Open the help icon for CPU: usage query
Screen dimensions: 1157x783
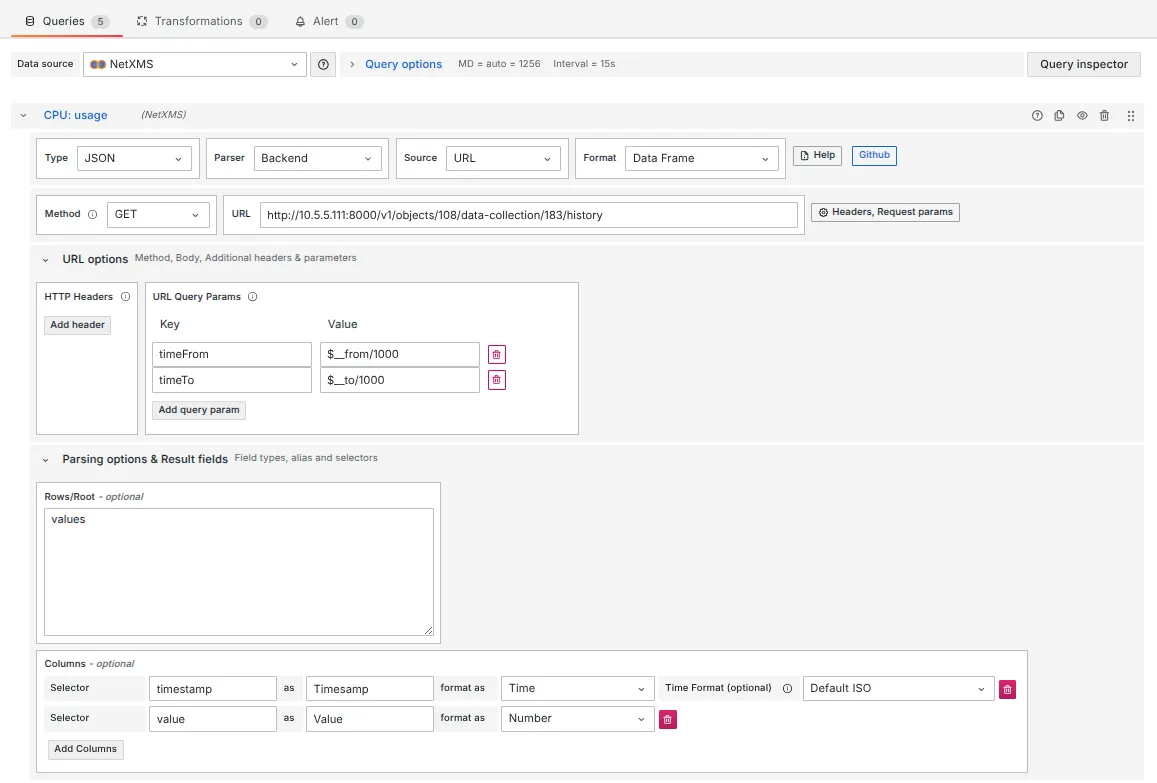point(1037,115)
